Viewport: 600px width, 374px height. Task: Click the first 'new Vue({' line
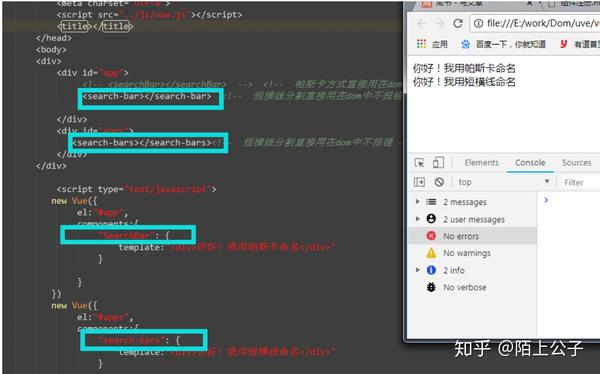click(x=74, y=201)
